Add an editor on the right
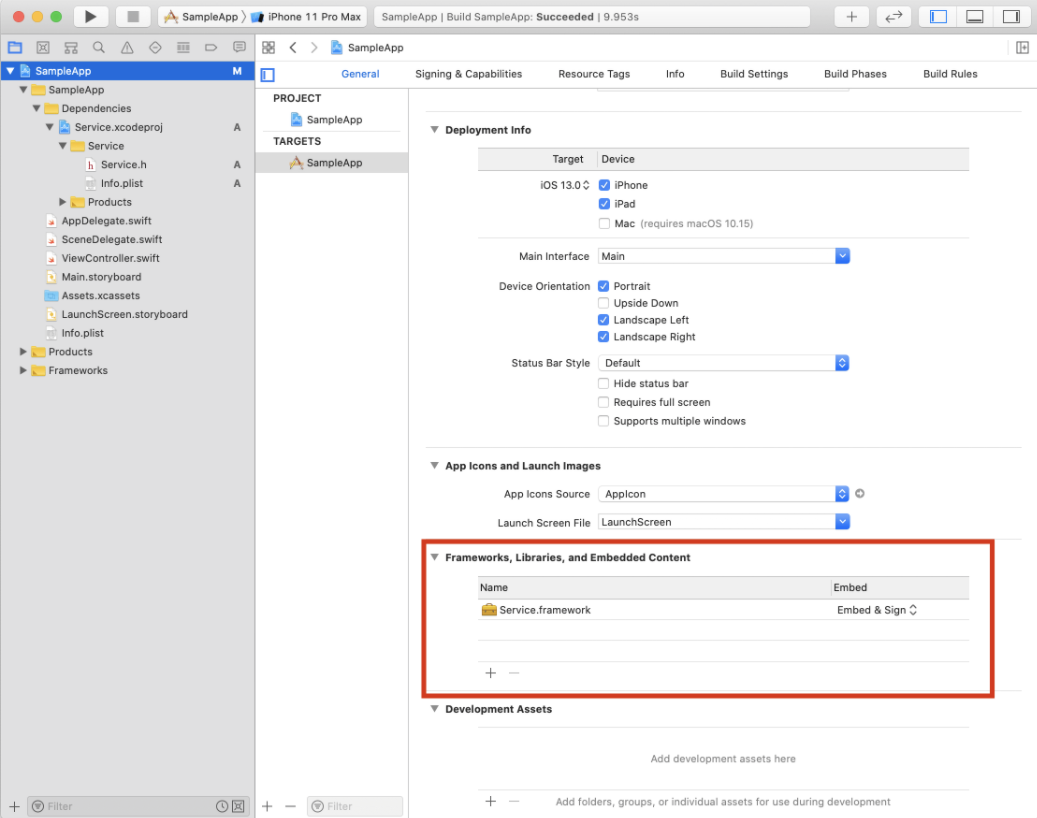Viewport: 1037px width, 818px height. tap(1022, 48)
